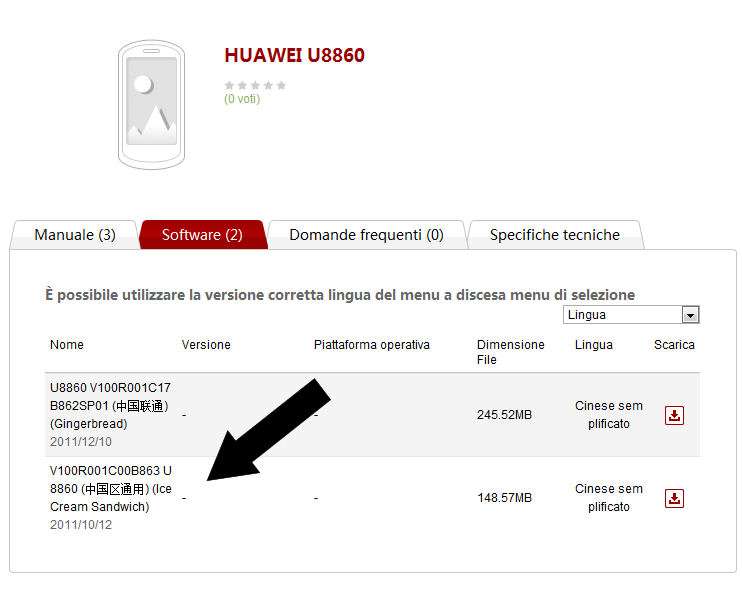Click the V100R001C00B863 U8860 entry name
The height and width of the screenshot is (592, 742).
(x=111, y=488)
